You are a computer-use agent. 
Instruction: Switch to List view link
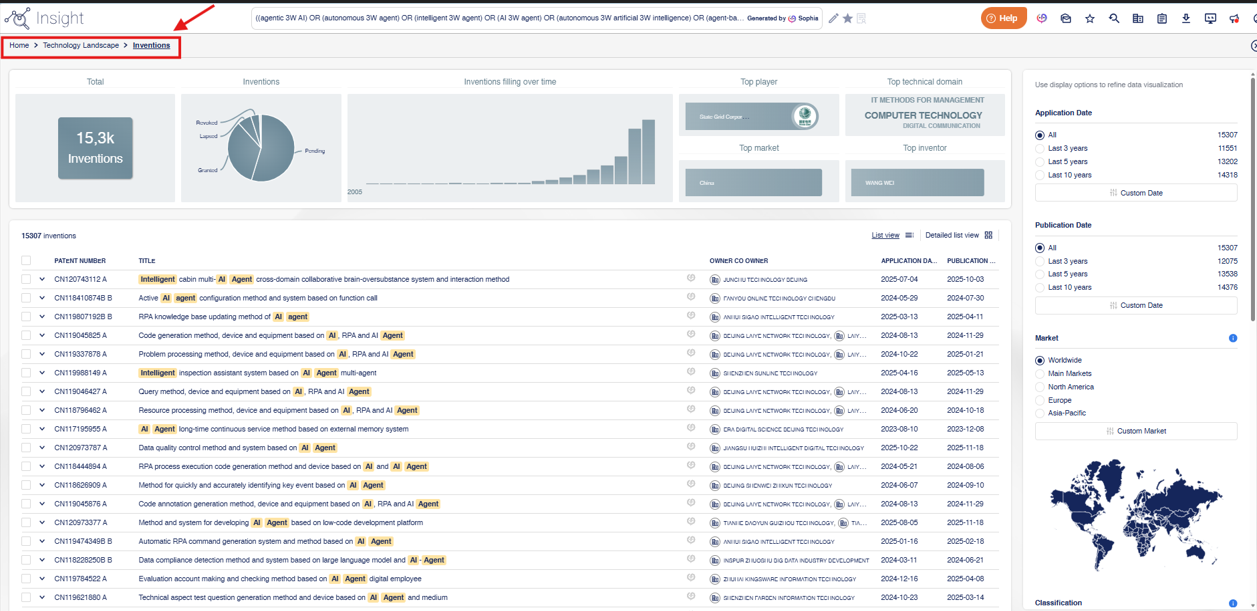click(x=885, y=236)
